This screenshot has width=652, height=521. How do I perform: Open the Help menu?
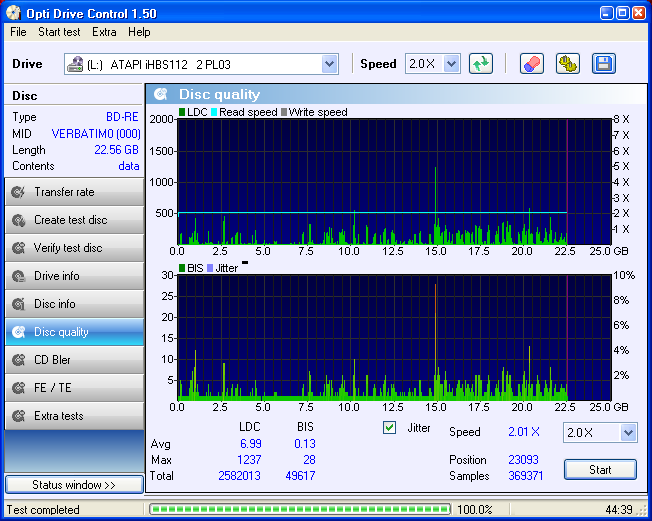pos(139,32)
